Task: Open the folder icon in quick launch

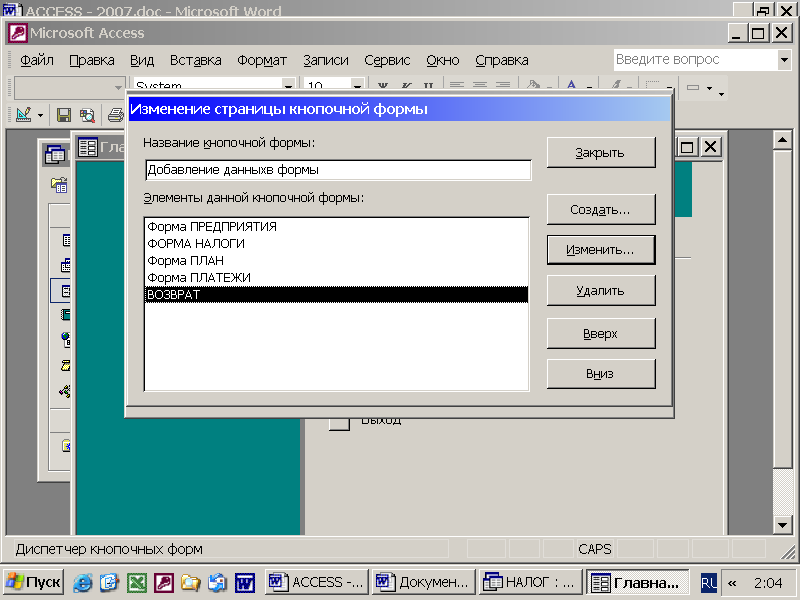Action: click(190, 583)
